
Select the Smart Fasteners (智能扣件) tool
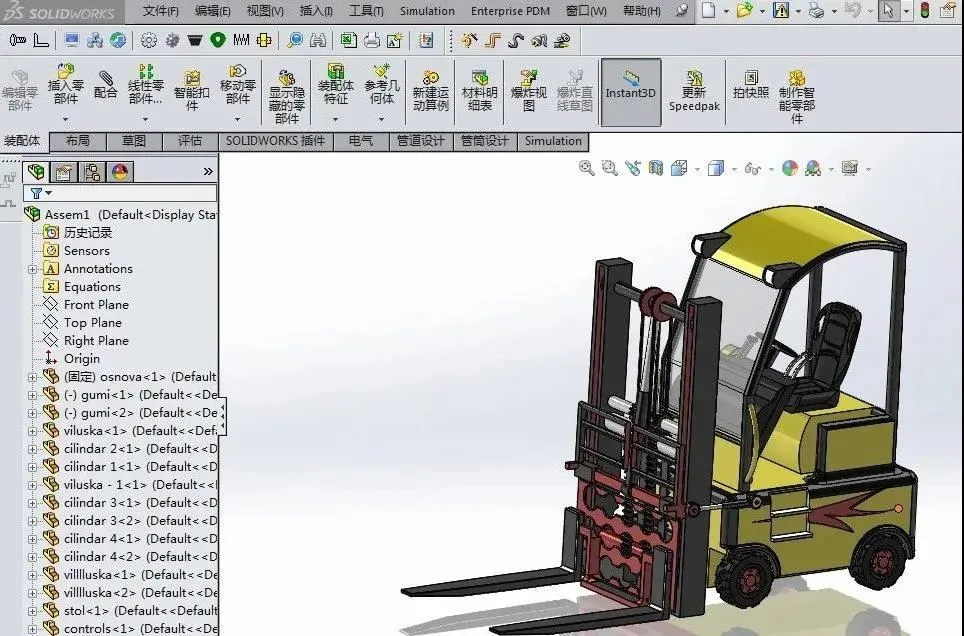(192, 90)
